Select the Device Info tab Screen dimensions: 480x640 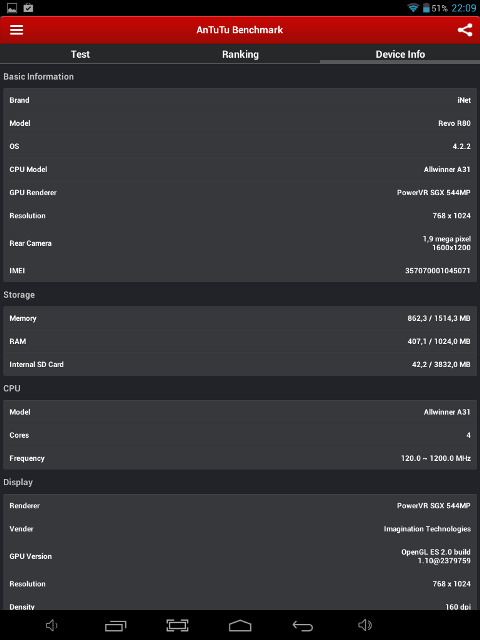coord(400,54)
